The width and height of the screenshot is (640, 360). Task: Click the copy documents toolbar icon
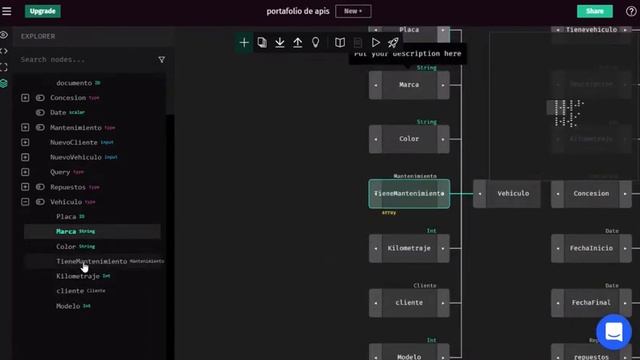tap(262, 42)
